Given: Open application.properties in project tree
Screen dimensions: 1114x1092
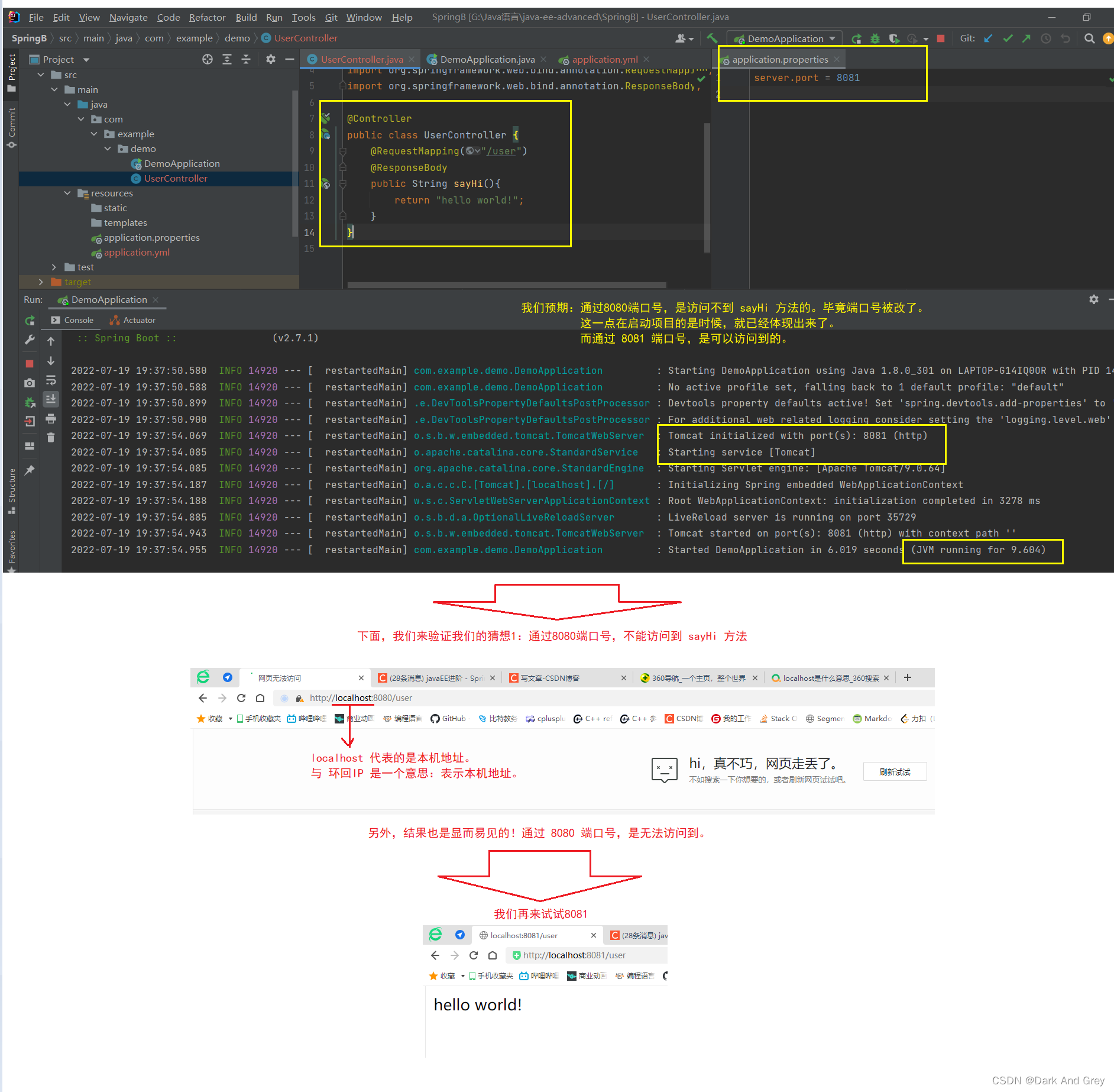Looking at the screenshot, I should 145,237.
